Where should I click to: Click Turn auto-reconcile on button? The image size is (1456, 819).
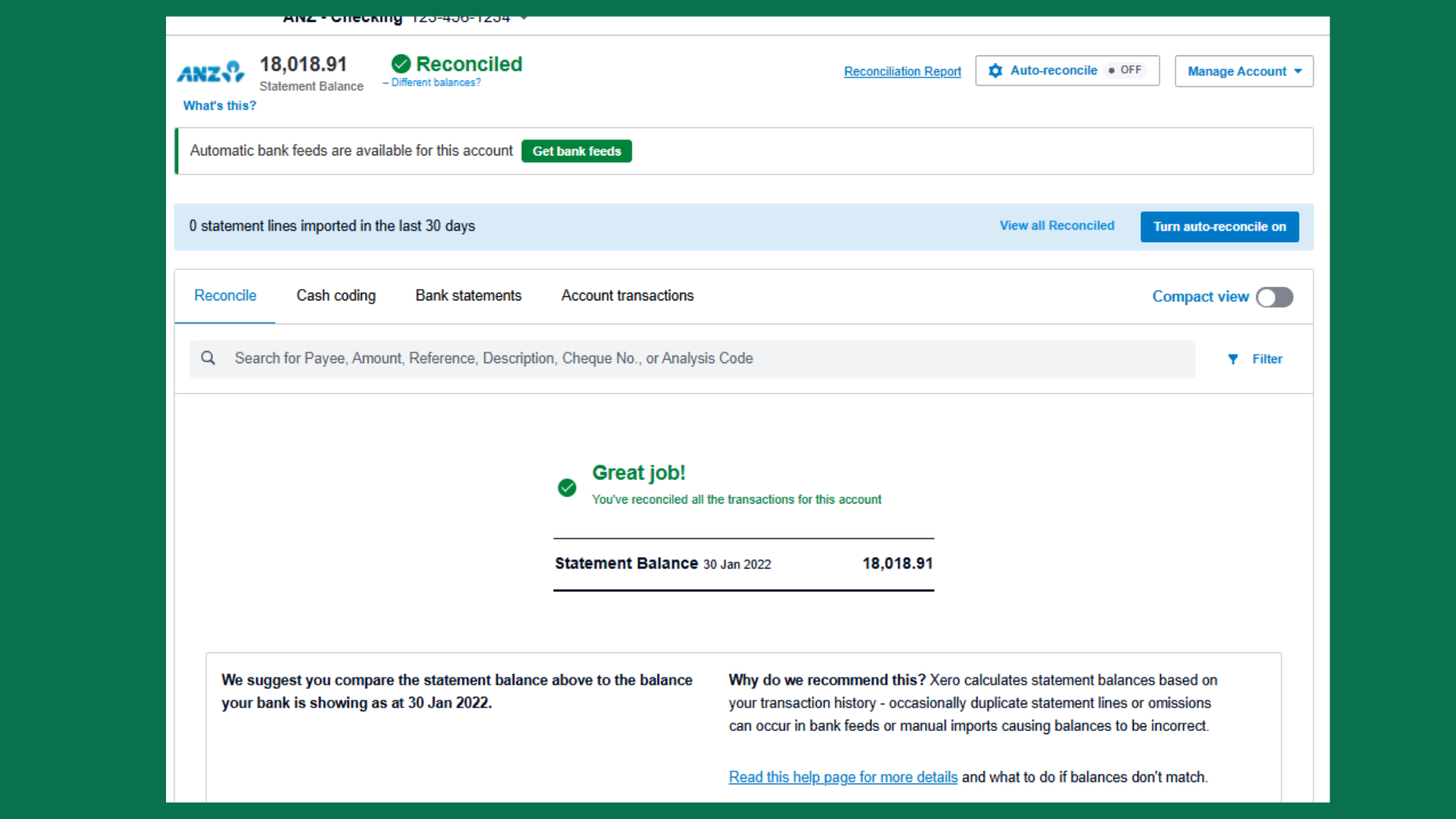coord(1219,227)
